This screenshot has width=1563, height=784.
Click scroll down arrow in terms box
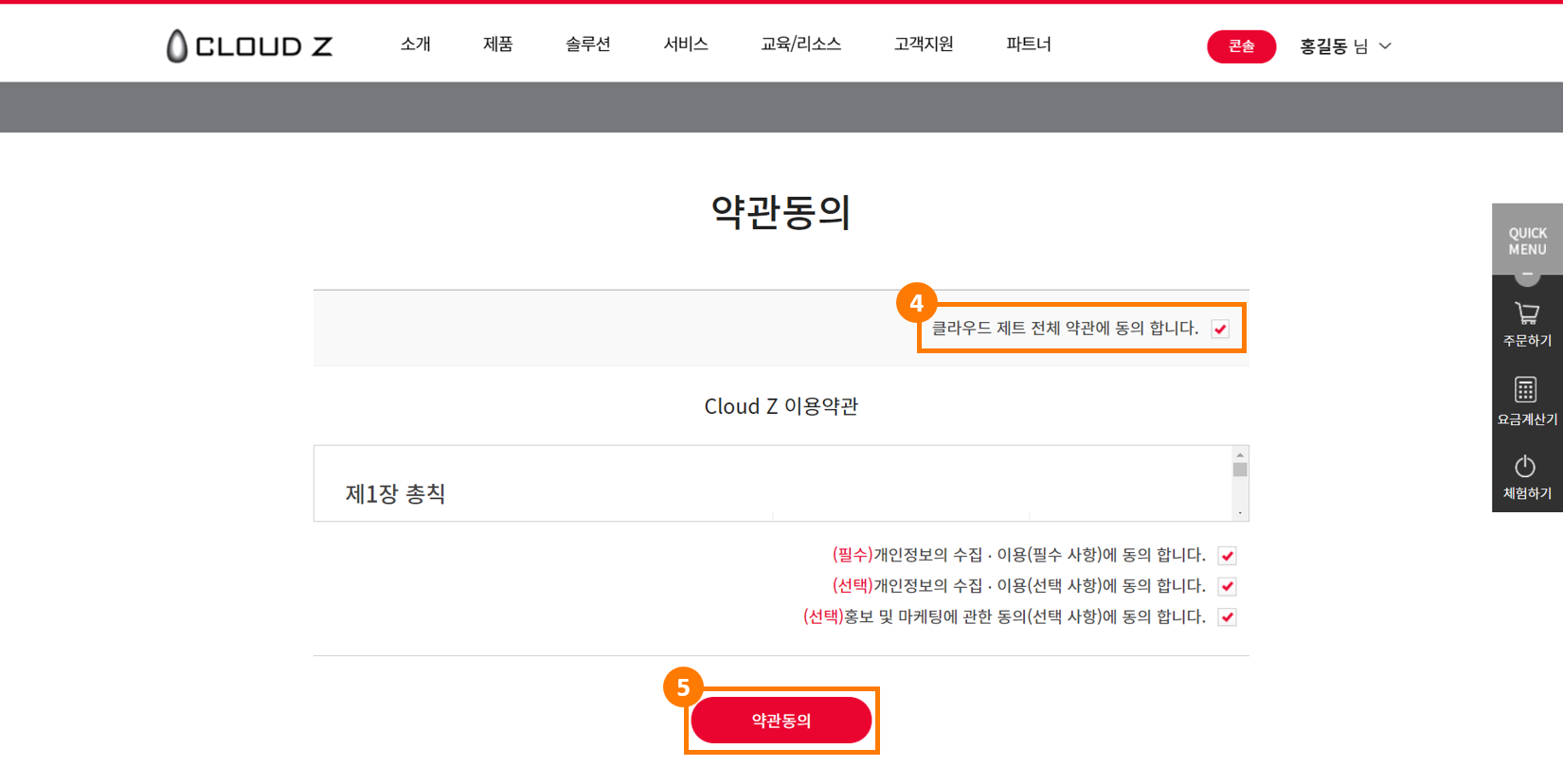coord(1240,513)
